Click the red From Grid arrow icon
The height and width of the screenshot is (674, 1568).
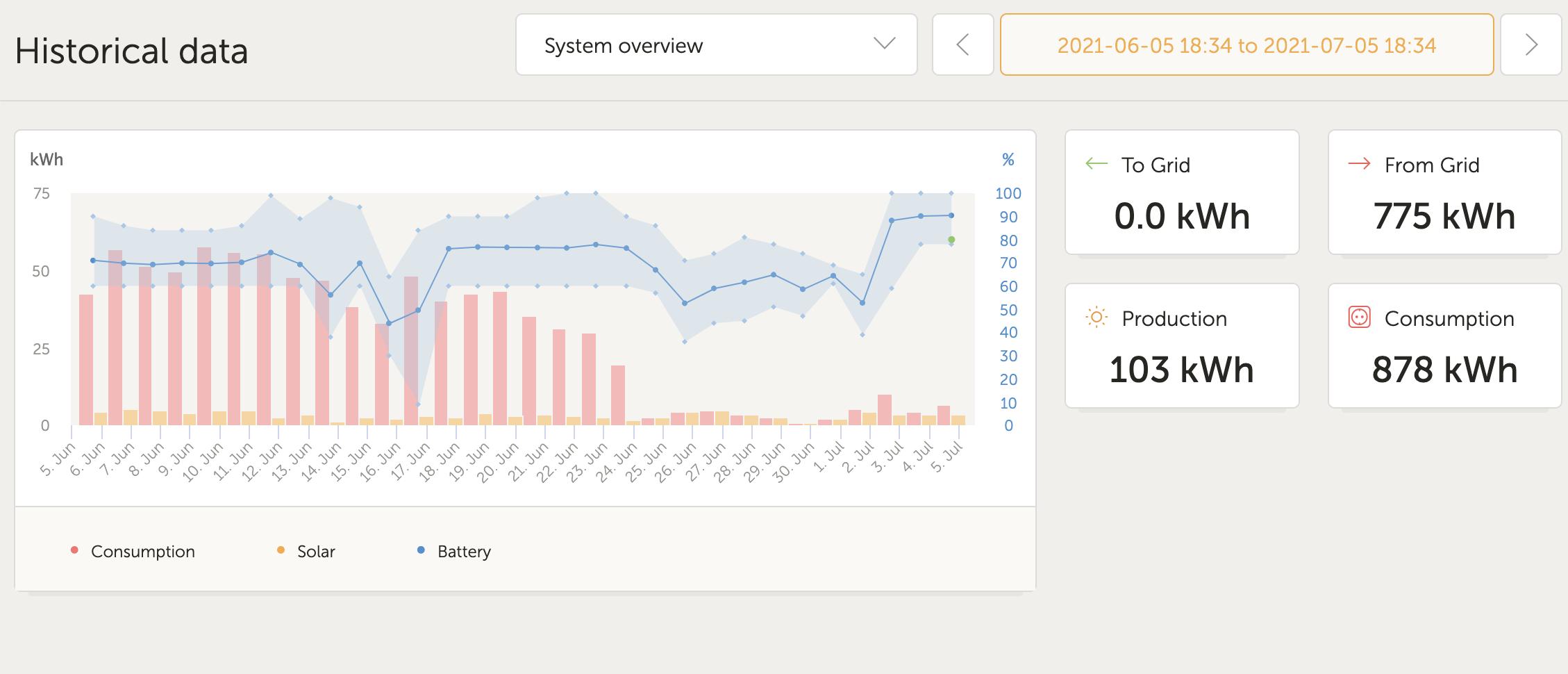1359,164
